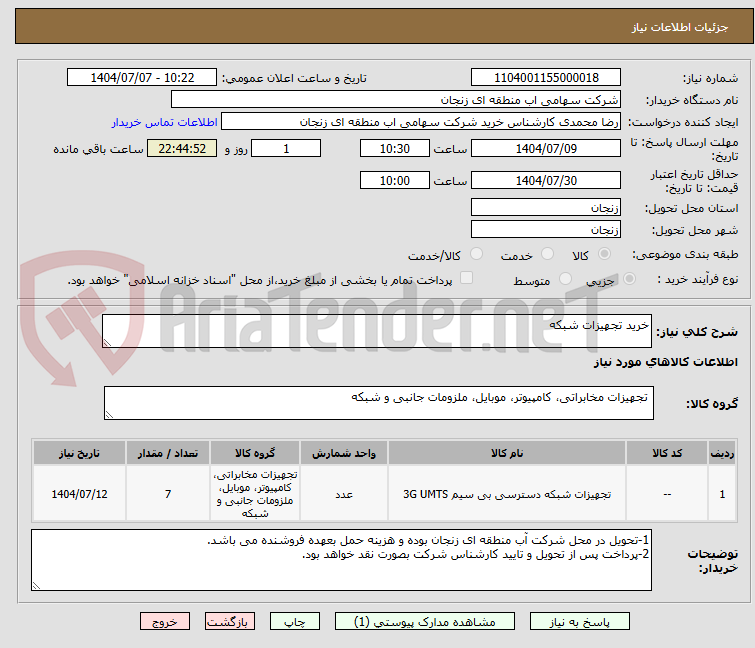Click ردیف column header
This screenshot has height=648, width=755.
click(722, 453)
